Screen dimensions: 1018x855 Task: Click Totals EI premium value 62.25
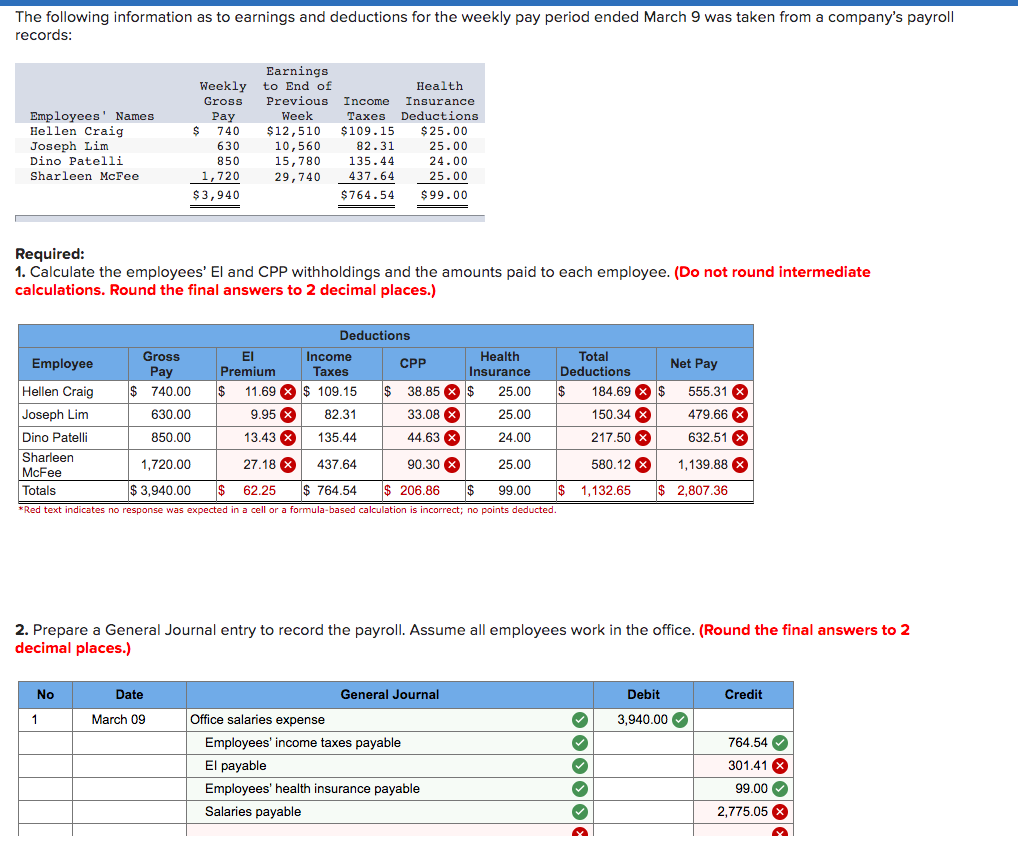[x=259, y=491]
